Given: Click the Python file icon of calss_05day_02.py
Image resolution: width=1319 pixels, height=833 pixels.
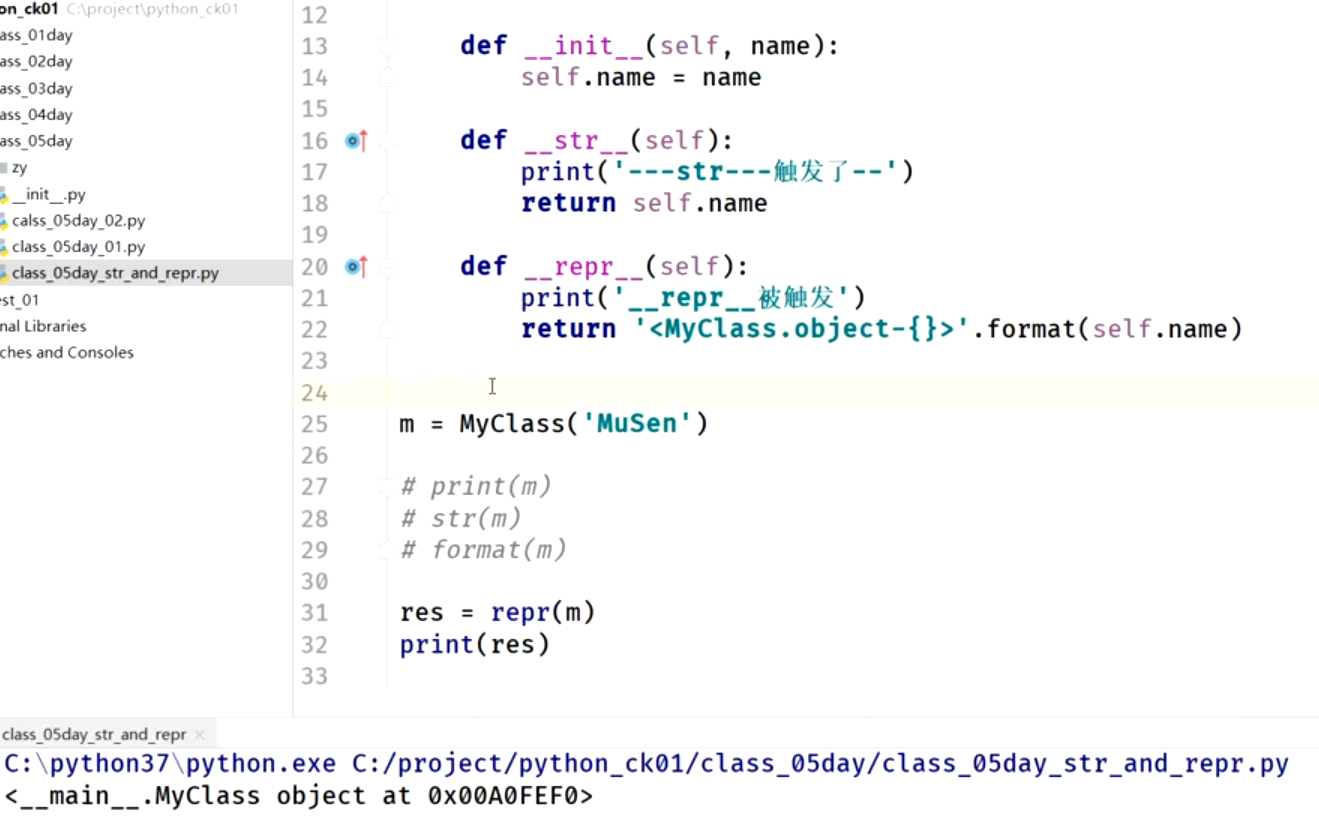Looking at the screenshot, I should (x=4, y=221).
